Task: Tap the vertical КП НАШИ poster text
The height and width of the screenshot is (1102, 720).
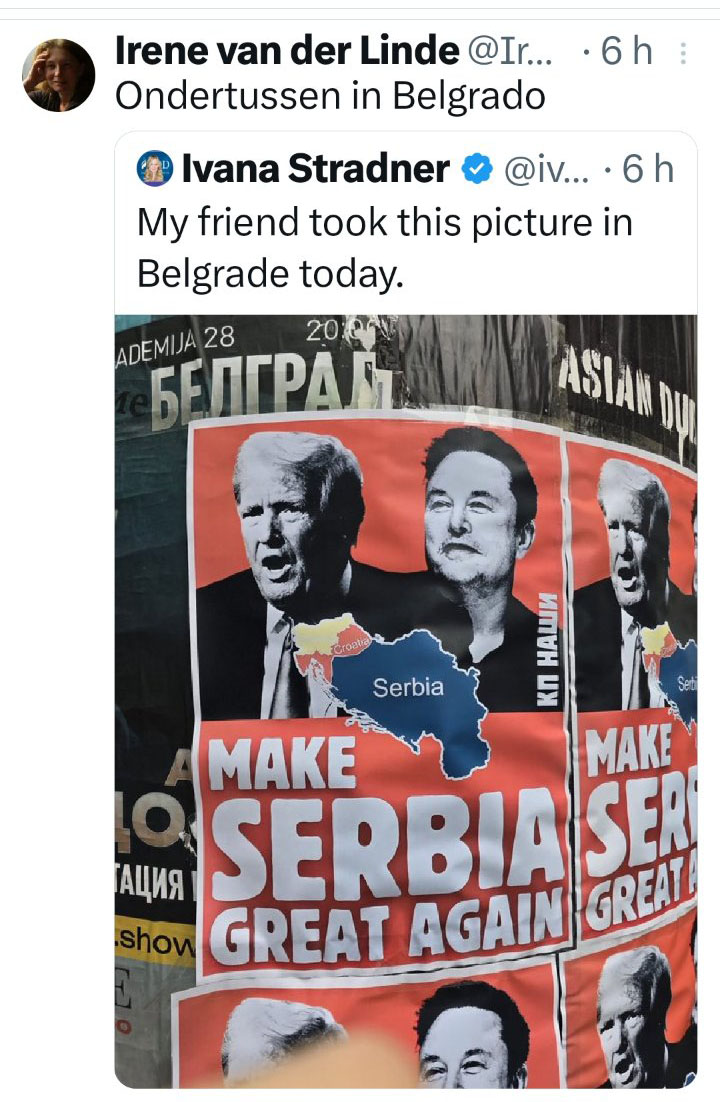Action: click(548, 648)
